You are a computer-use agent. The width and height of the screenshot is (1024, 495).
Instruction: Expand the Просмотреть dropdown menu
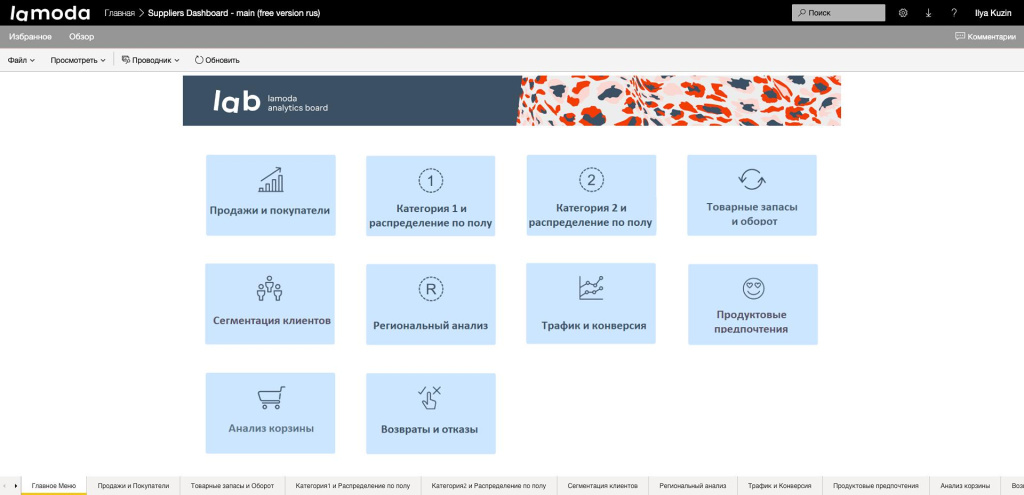pyautogui.click(x=78, y=60)
